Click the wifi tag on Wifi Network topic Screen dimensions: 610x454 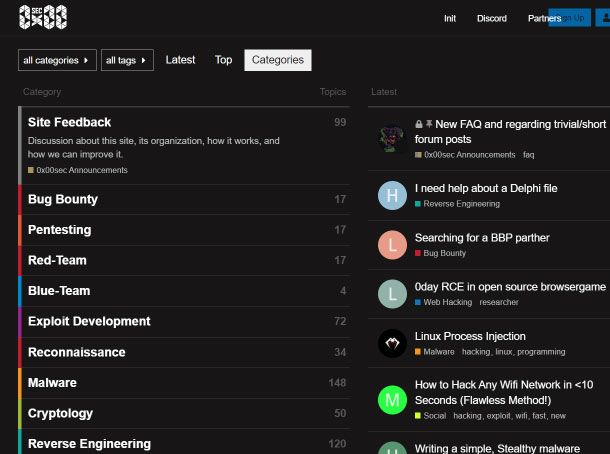(x=521, y=416)
